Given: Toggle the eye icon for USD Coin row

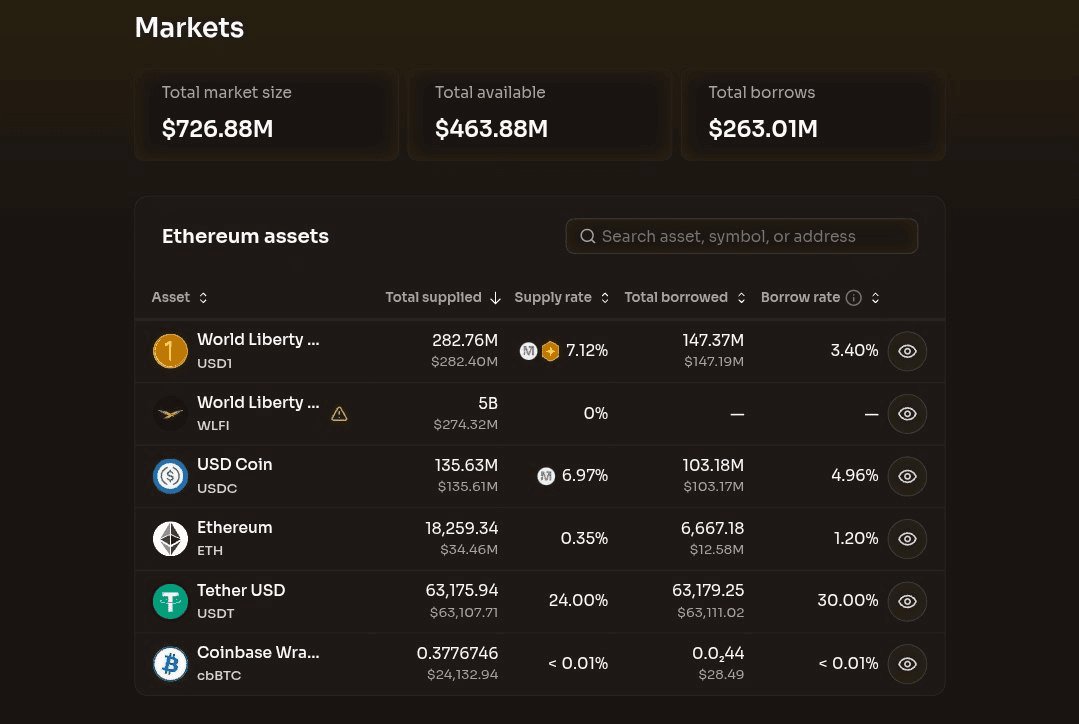Looking at the screenshot, I should click(x=907, y=476).
